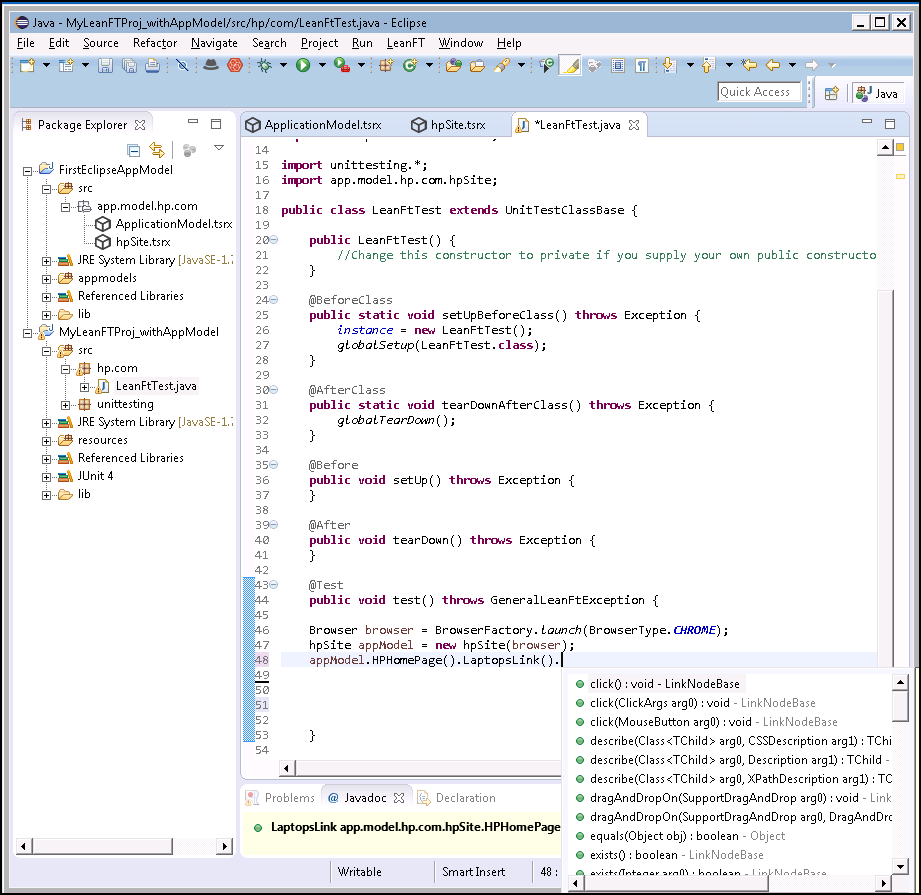Fold the test() method at line 43

click(x=274, y=585)
